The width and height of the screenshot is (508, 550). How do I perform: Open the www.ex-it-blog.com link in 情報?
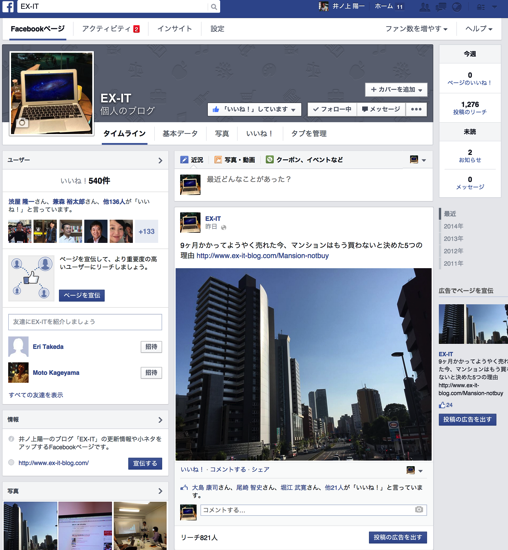[54, 463]
